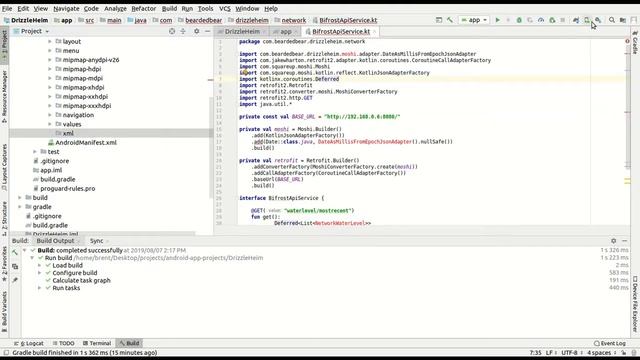This screenshot has height=360, width=640.
Task: Open Build panel gear settings
Action: [613, 241]
